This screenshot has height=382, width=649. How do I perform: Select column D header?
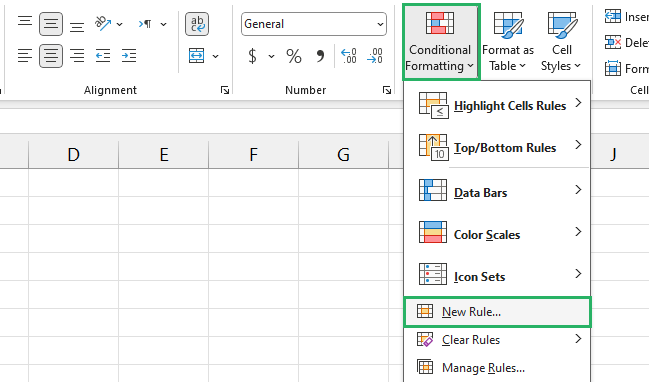[x=73, y=155]
